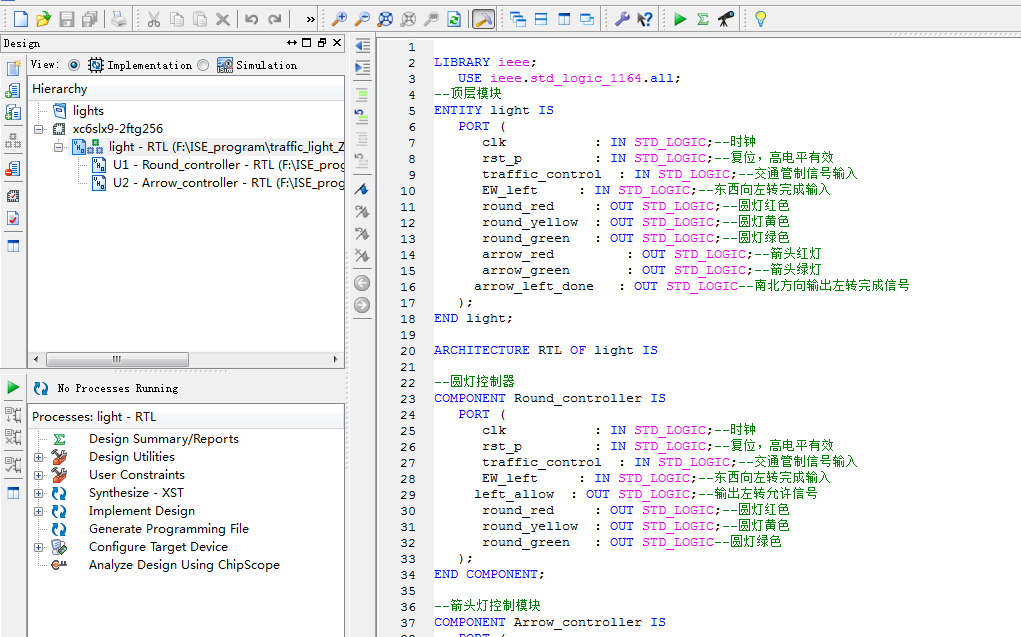1021x637 pixels.
Task: Click the What's This help icon
Action: 645,19
